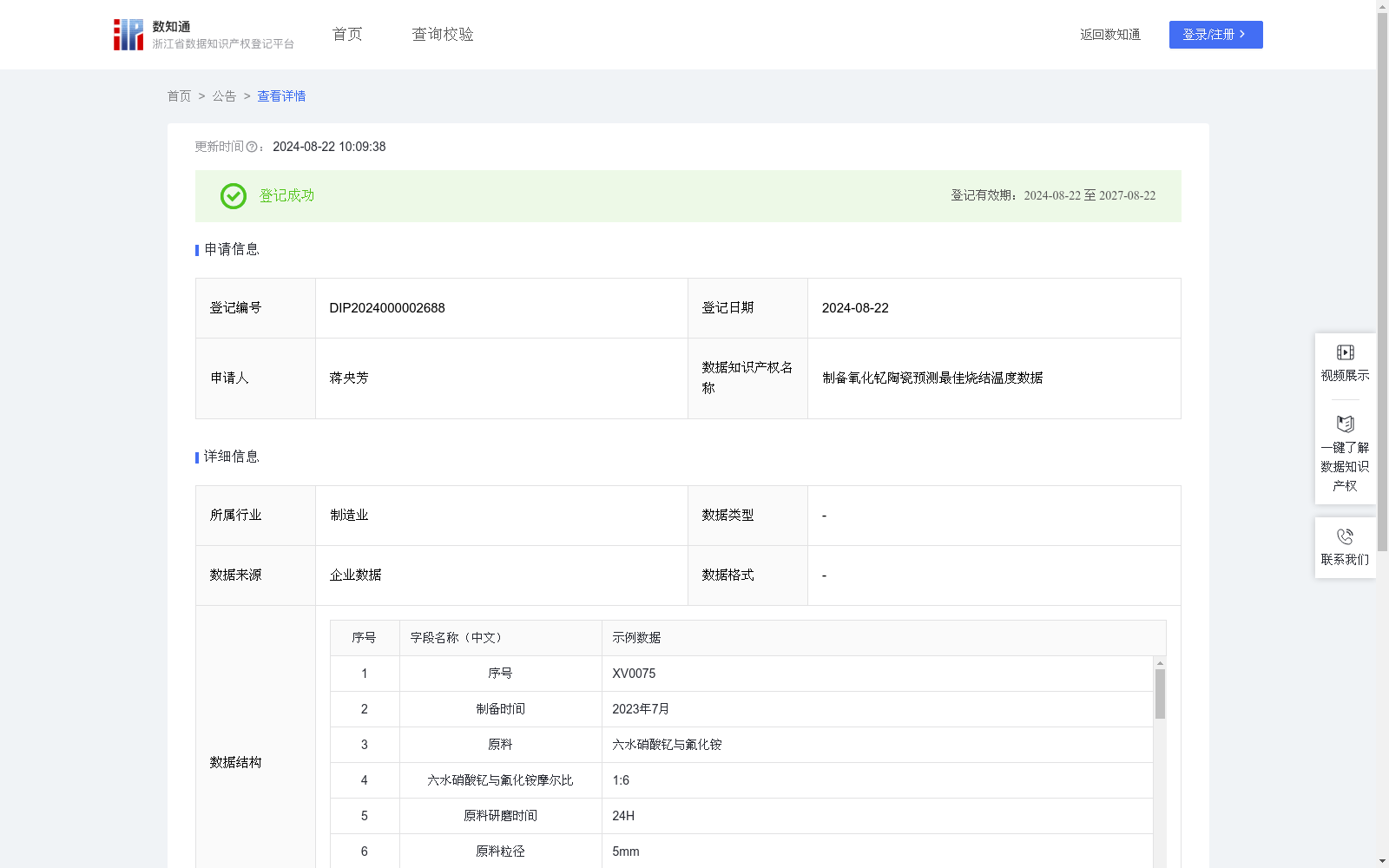Click the 原料研磨时间 field name

click(x=500, y=816)
